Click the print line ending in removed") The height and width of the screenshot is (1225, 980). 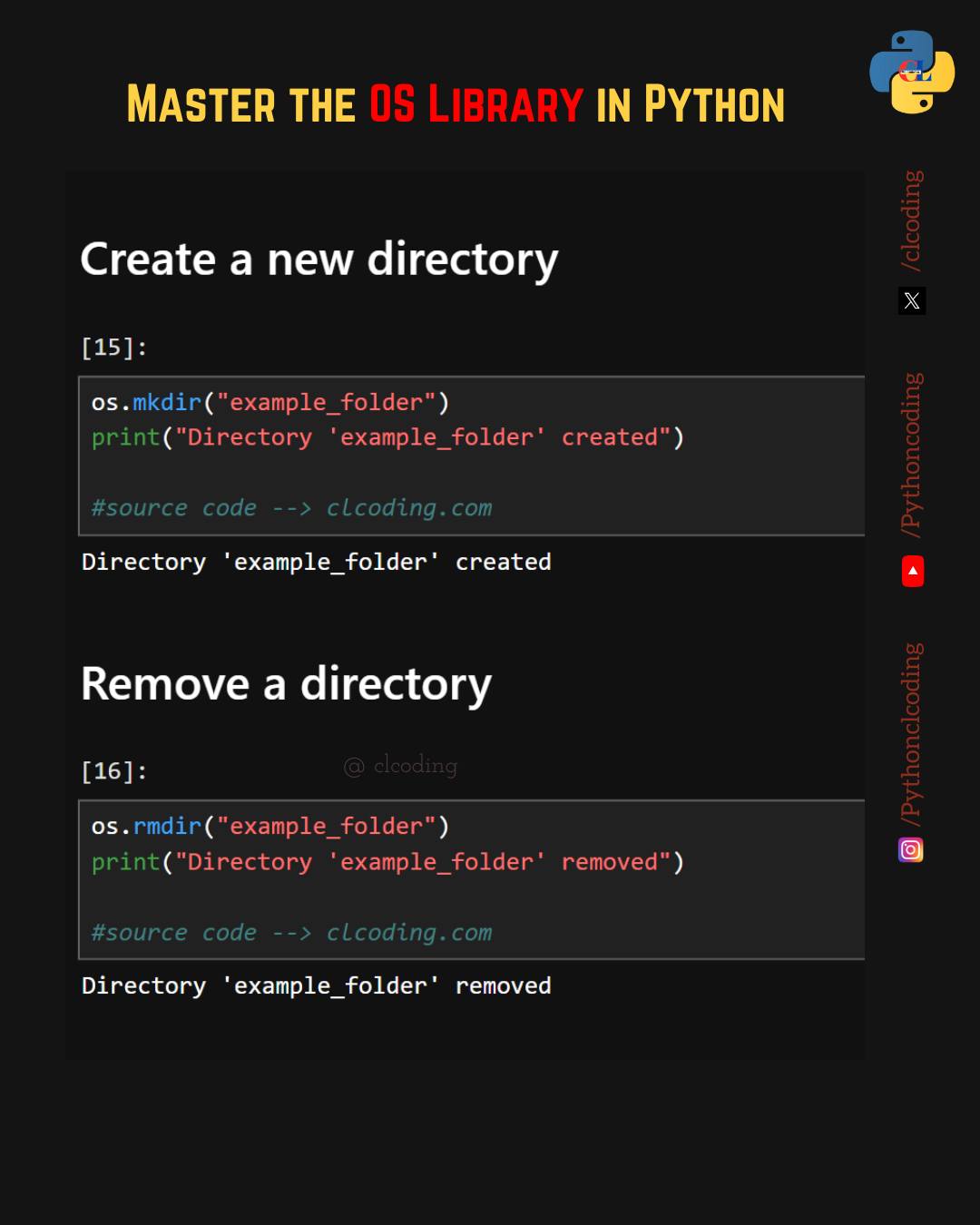[387, 862]
